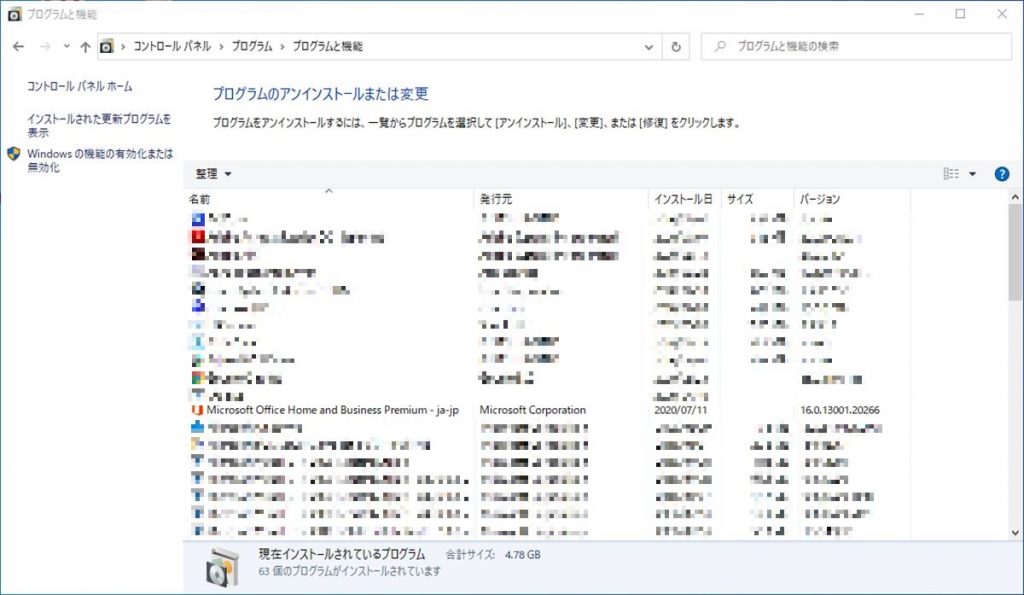This screenshot has height=595, width=1024.
Task: Click the scroll down arrow of list
Action: click(x=1015, y=532)
